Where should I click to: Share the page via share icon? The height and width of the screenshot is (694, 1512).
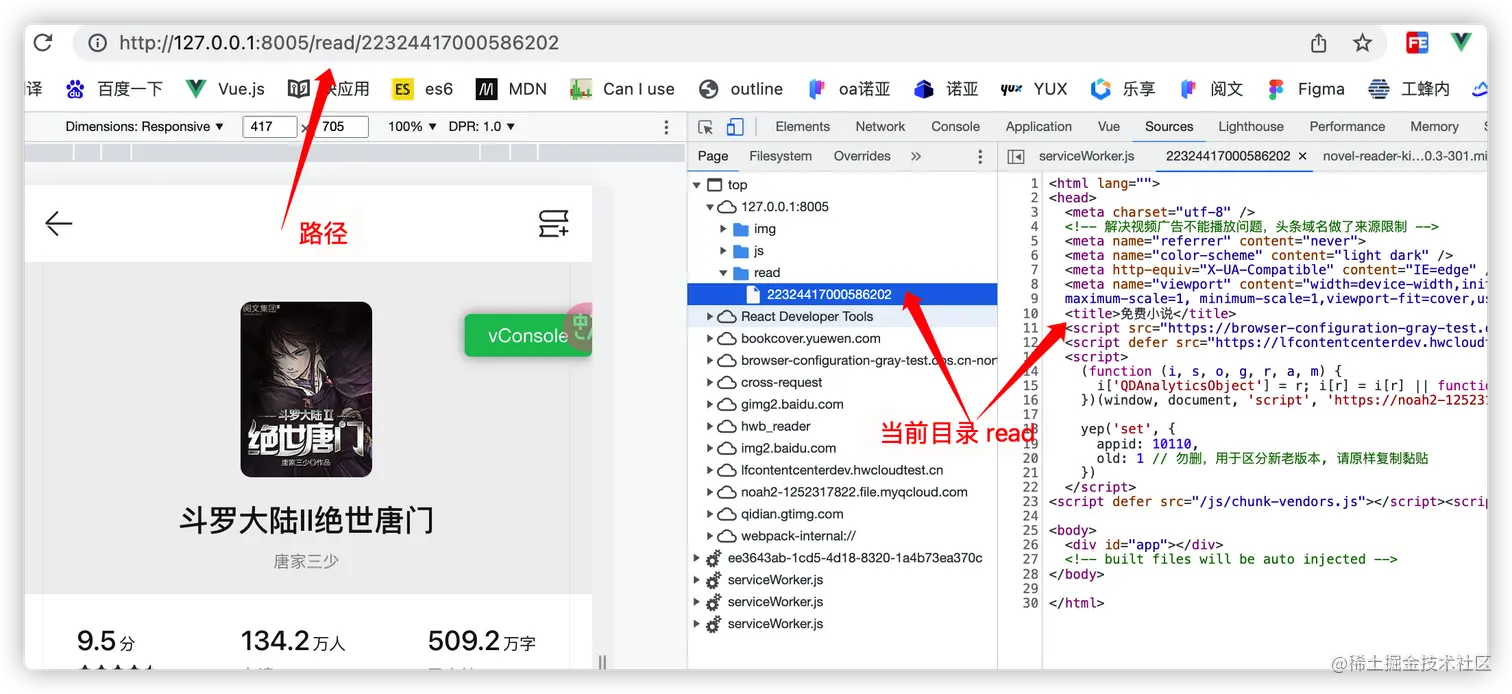point(1318,43)
